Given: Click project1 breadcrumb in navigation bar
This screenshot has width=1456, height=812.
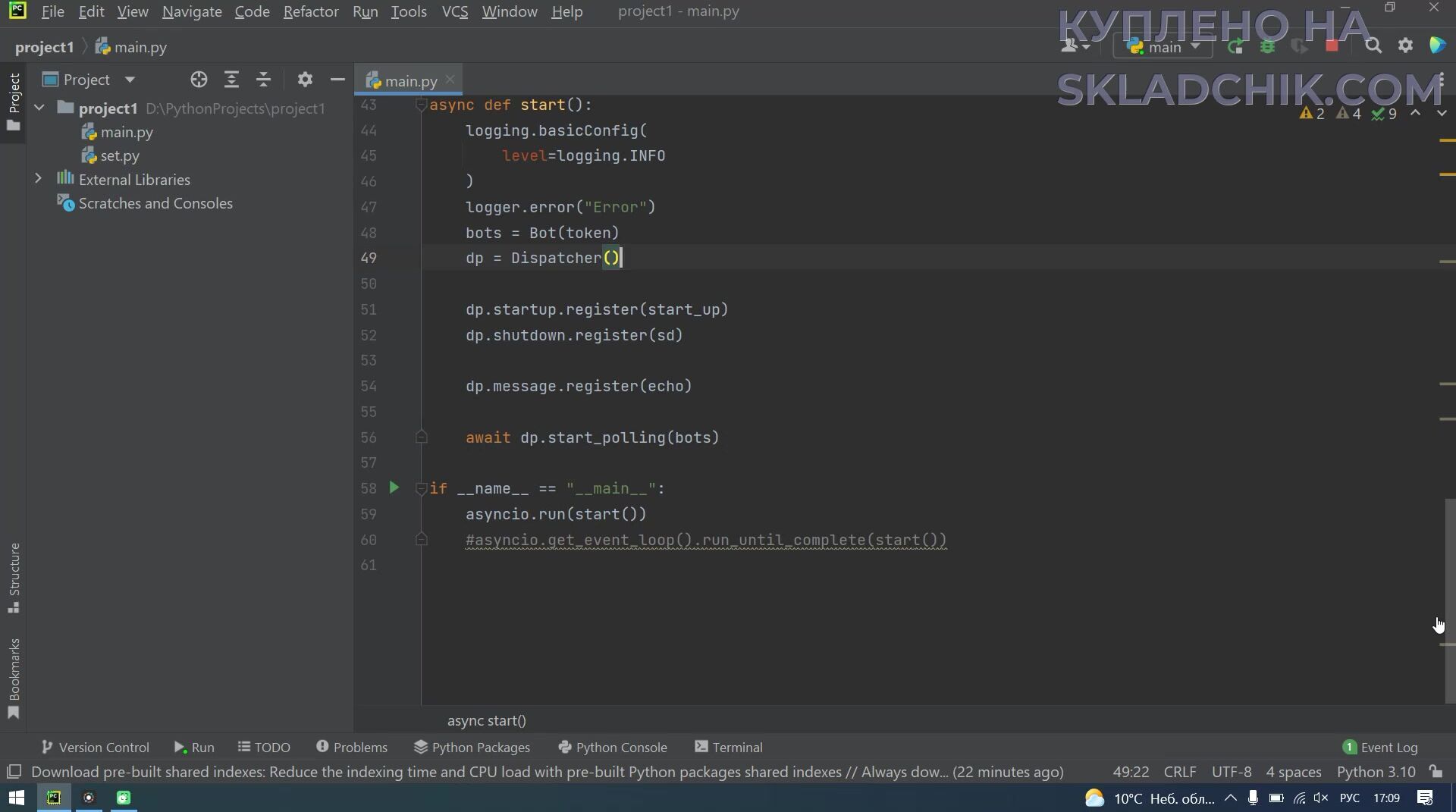Looking at the screenshot, I should [44, 47].
